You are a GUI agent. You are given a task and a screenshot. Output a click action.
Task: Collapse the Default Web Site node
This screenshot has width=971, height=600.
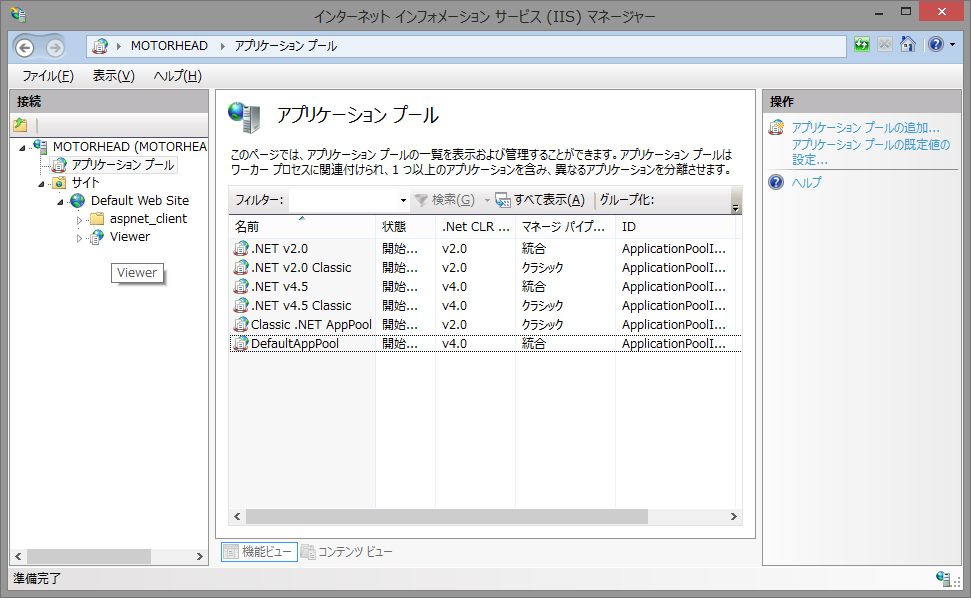coord(61,202)
